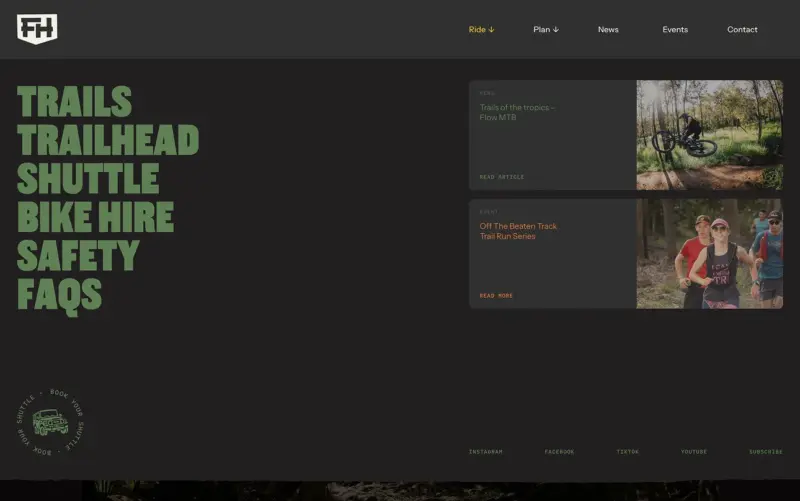Click Read More on Off The Beaten Track card
The image size is (800, 501).
[496, 296]
